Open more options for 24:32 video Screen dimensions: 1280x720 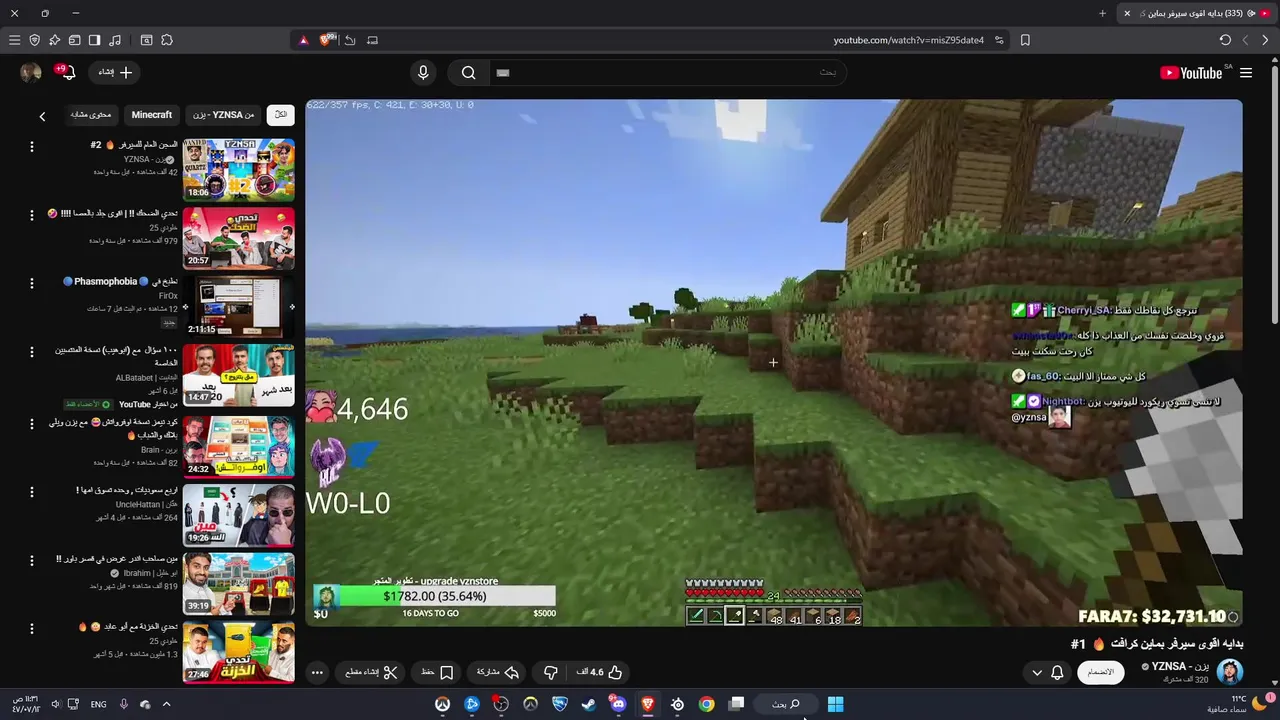(31, 423)
